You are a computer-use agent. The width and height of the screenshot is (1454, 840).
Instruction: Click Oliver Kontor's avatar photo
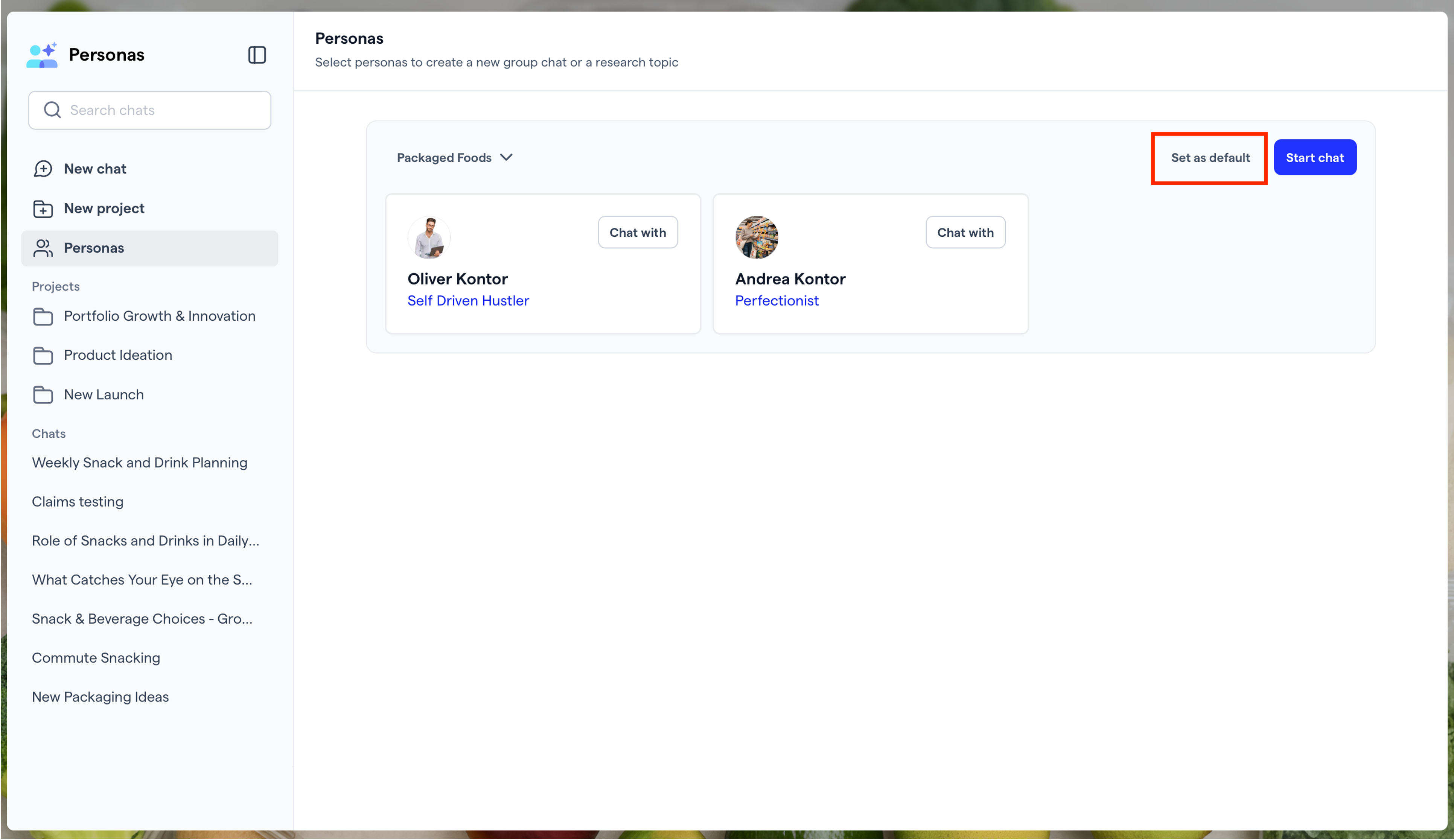tap(429, 237)
